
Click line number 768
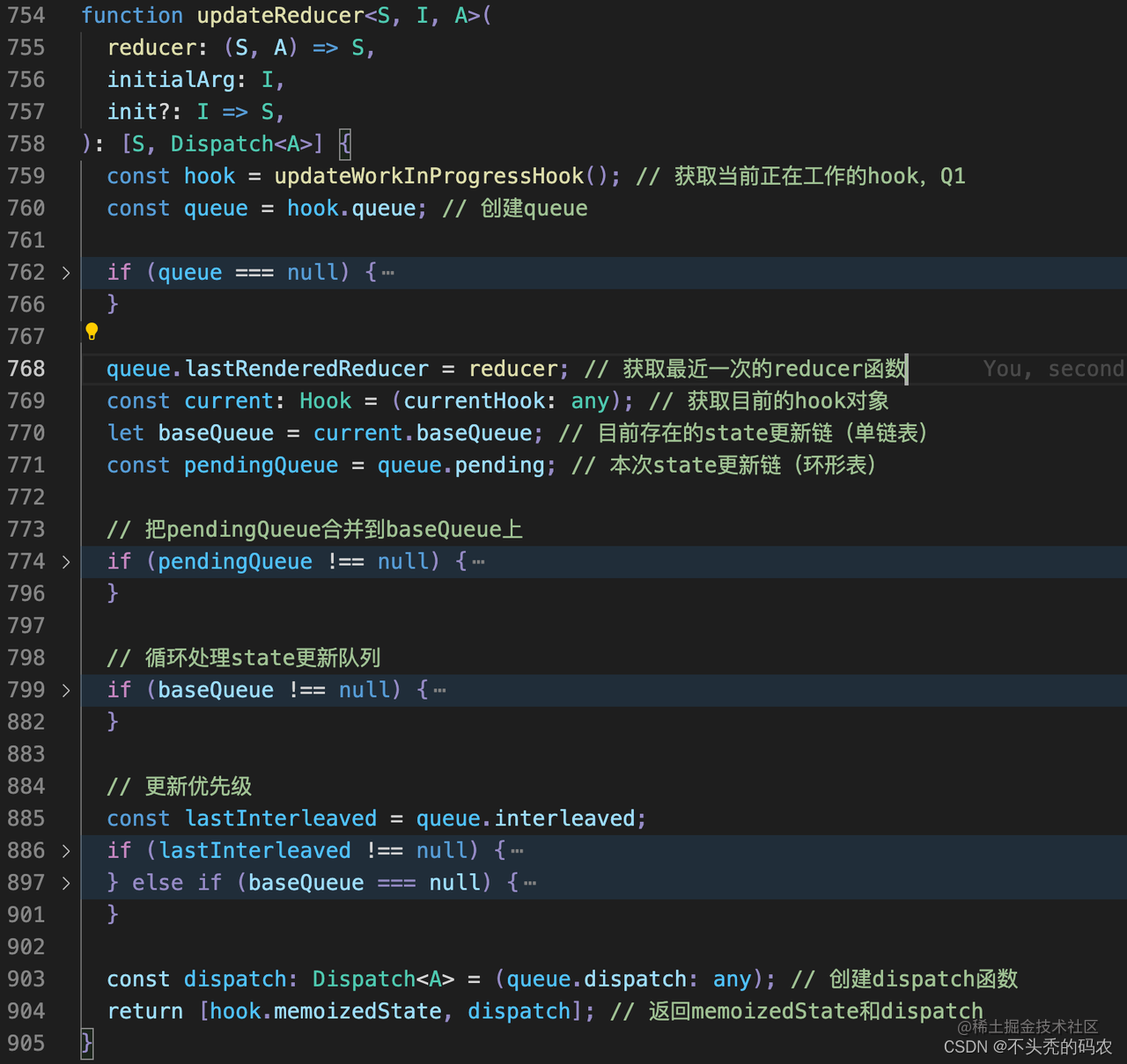26,369
